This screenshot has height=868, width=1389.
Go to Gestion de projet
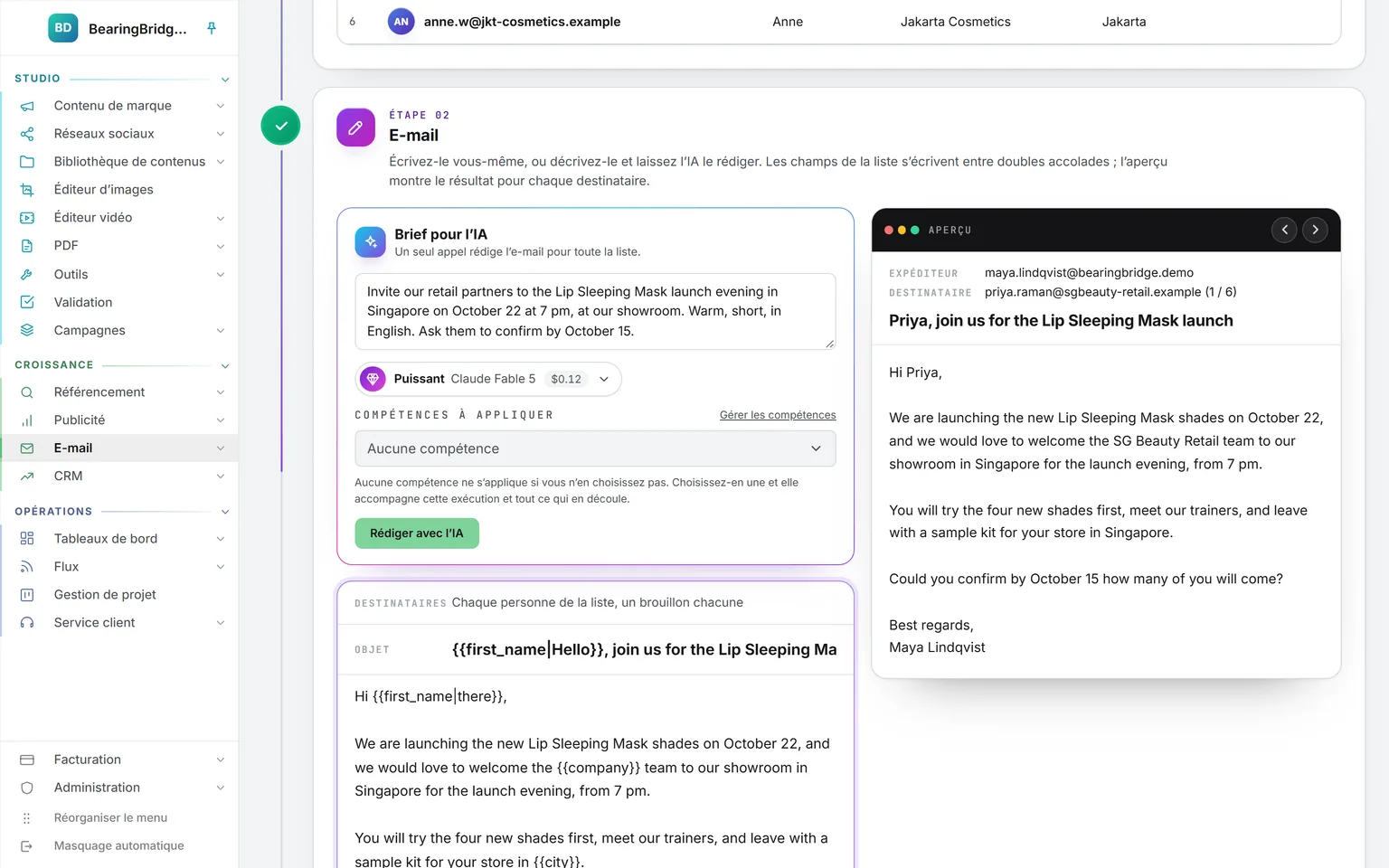(x=119, y=595)
